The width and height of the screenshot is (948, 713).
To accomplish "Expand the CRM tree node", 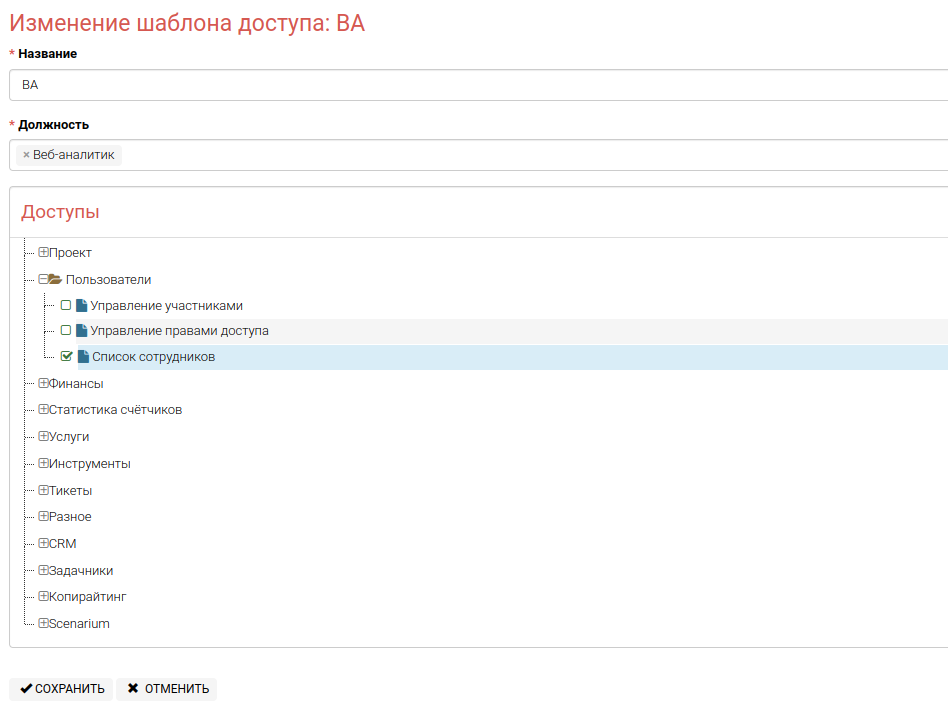I will click(x=43, y=544).
